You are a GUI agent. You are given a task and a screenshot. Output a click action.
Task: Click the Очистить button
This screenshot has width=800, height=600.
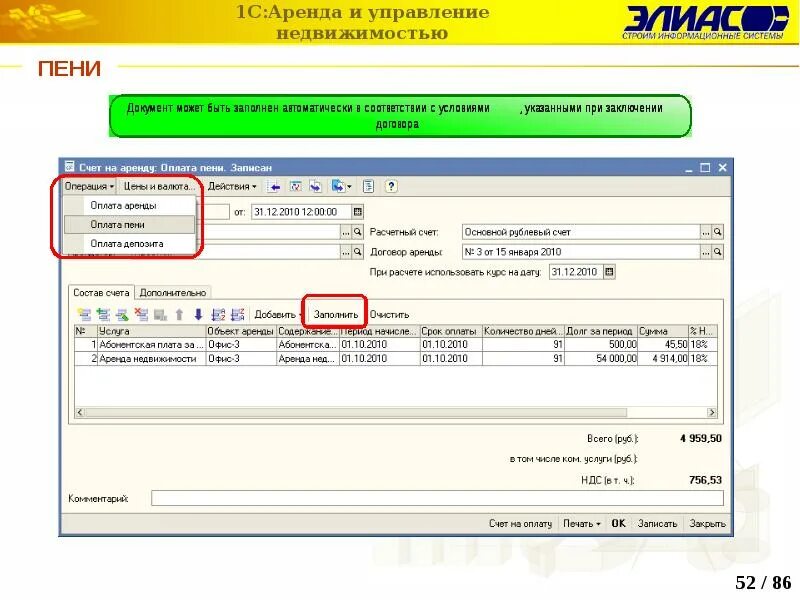(389, 315)
